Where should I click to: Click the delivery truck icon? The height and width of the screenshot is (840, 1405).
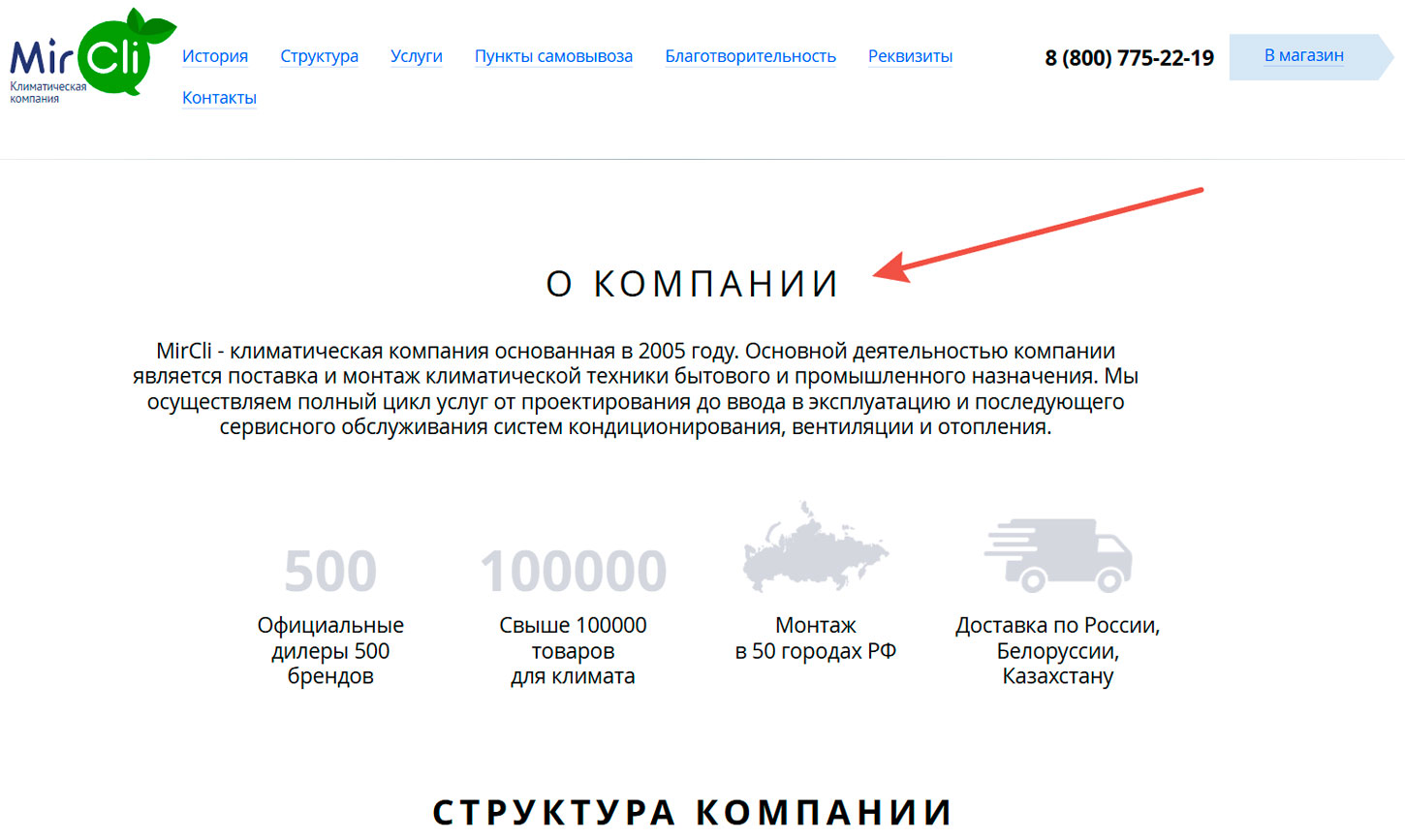tap(1058, 554)
